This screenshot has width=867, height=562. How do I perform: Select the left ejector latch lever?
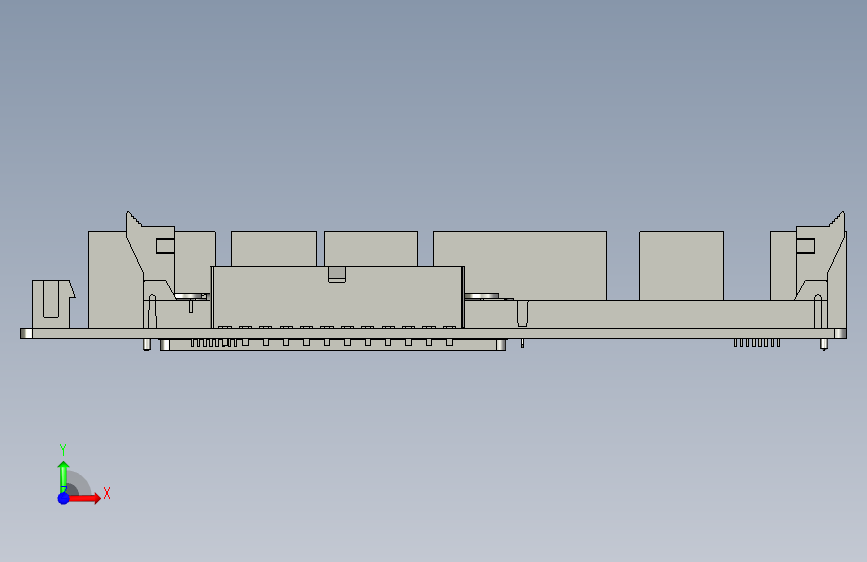pyautogui.click(x=150, y=255)
